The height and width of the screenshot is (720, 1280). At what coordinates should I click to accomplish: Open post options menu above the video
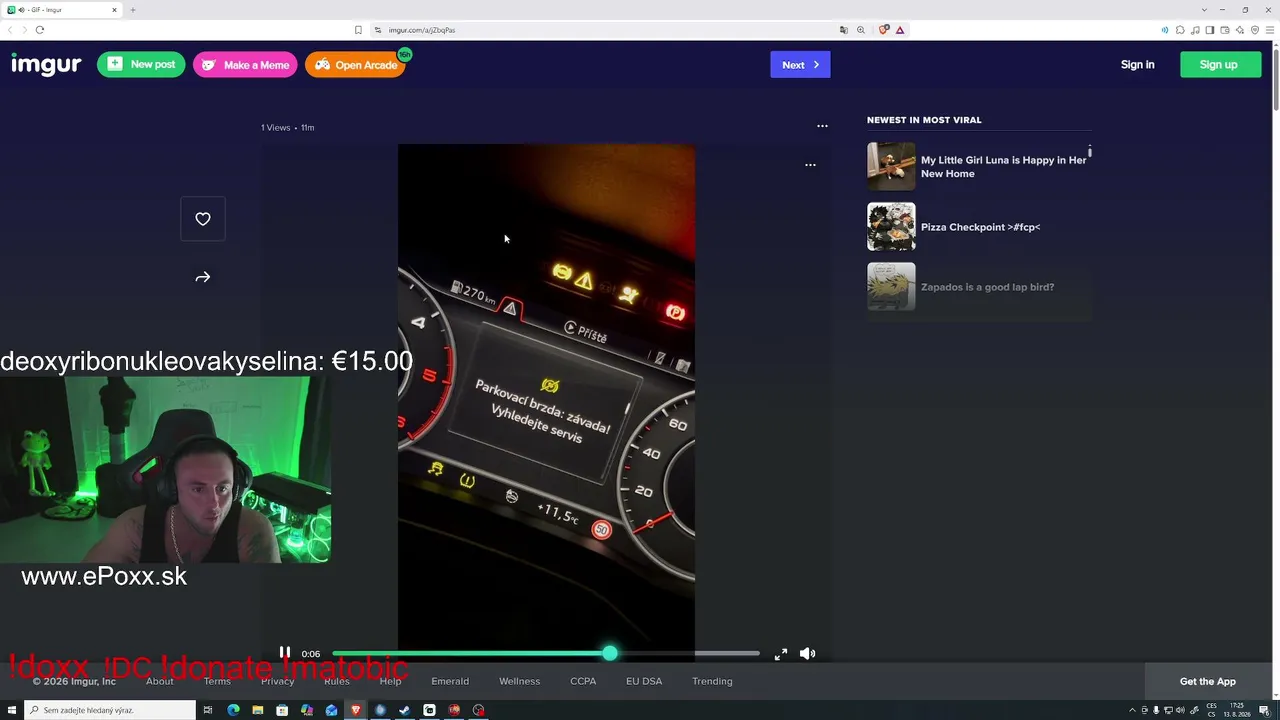(822, 126)
